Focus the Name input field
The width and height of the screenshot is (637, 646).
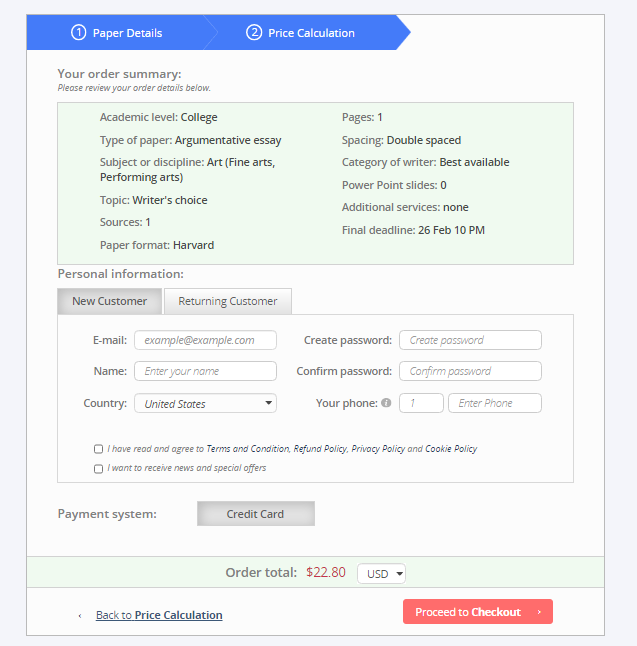coord(205,371)
